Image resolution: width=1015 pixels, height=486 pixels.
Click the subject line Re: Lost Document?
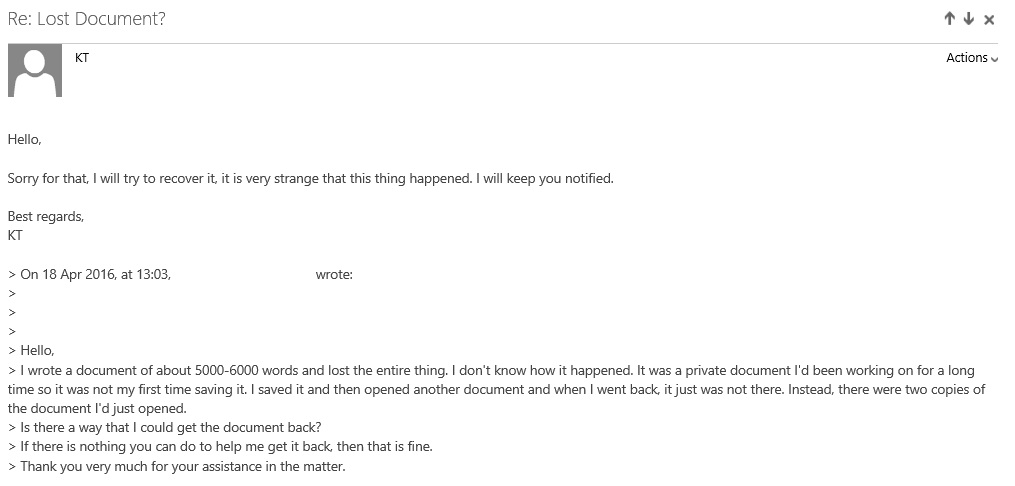click(x=87, y=19)
